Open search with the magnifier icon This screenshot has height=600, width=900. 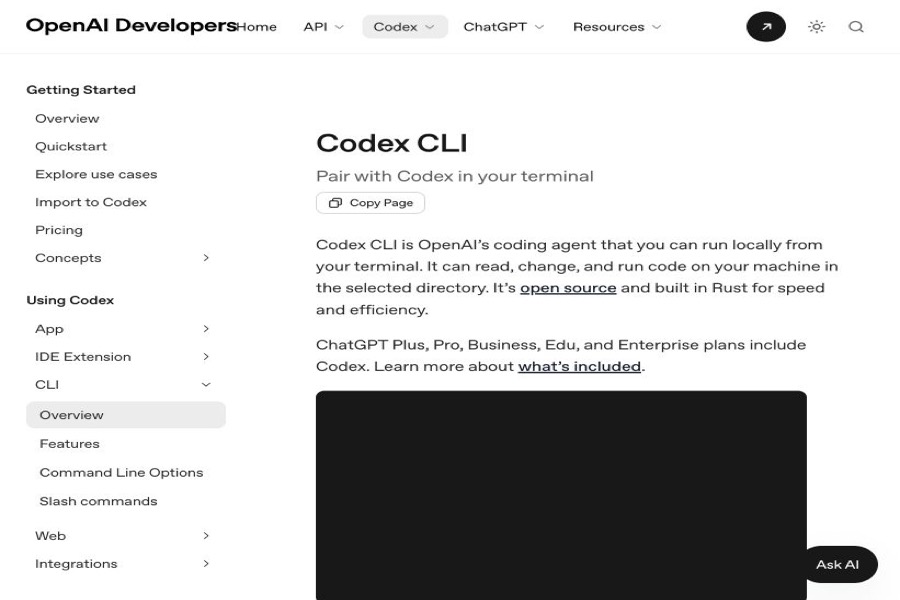[856, 26]
